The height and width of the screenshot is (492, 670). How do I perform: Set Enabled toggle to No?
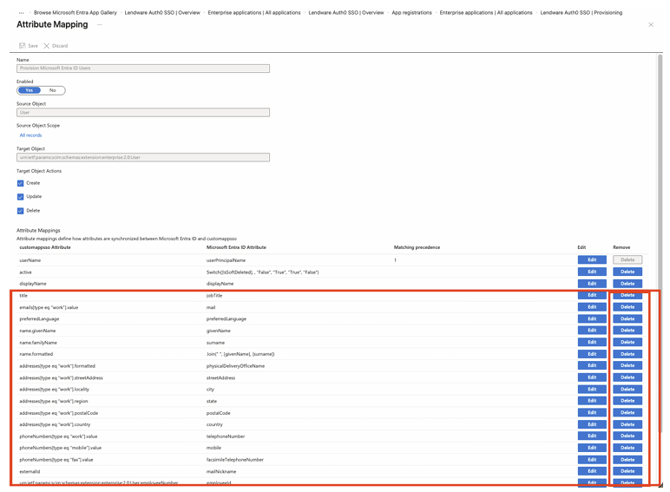click(x=53, y=90)
